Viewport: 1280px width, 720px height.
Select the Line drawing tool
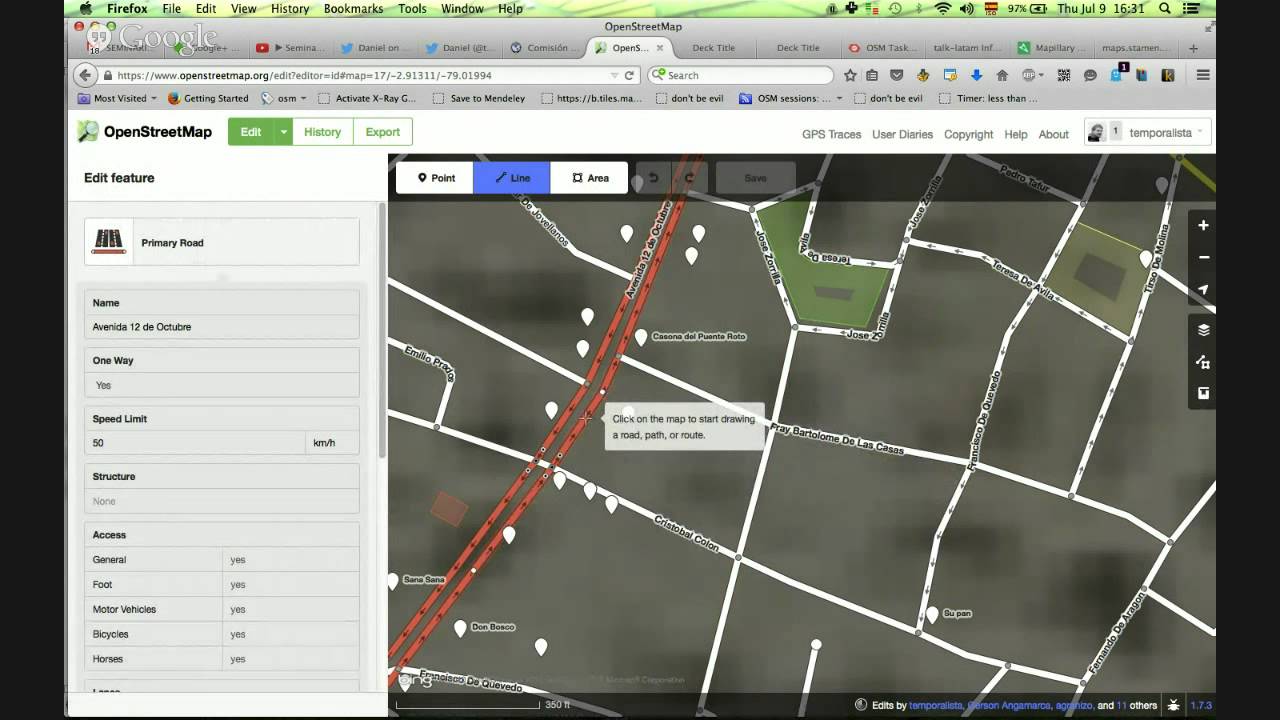coord(512,178)
